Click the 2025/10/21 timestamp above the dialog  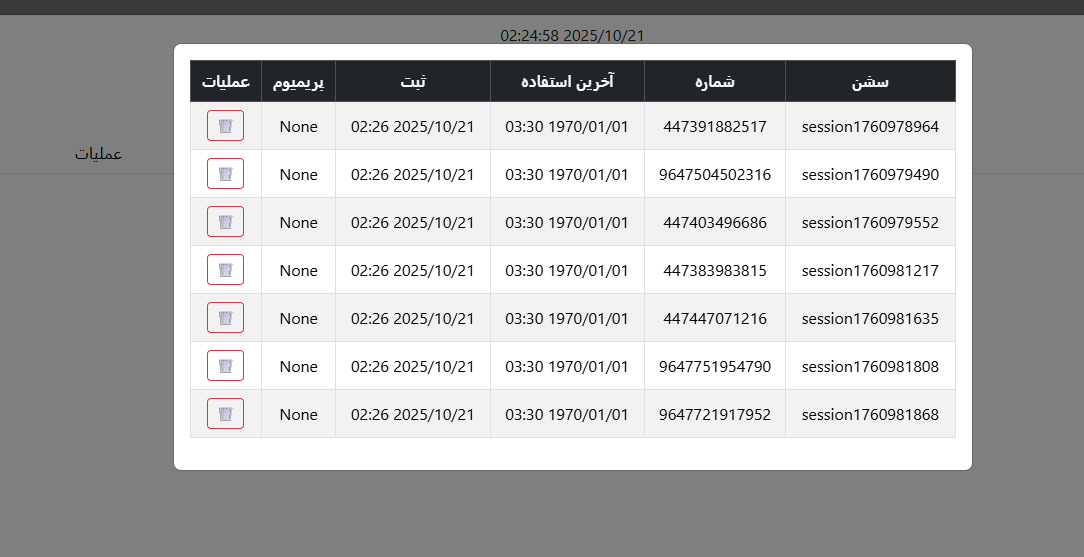[x=572, y=35]
